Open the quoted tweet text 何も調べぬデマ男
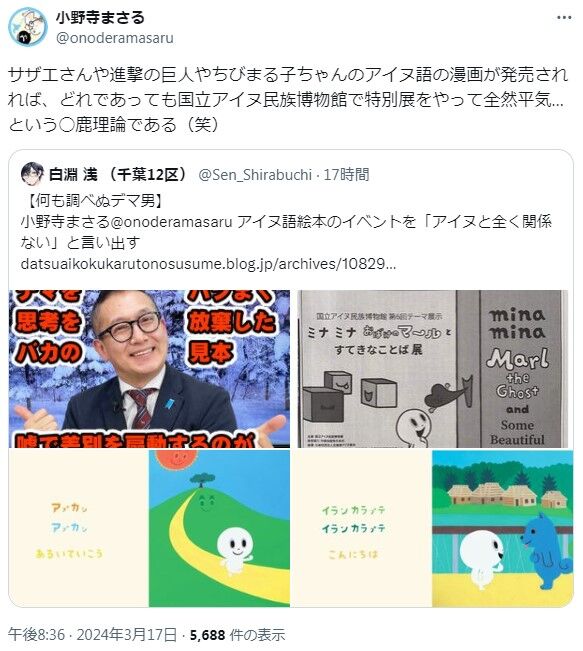The height and width of the screenshot is (651, 583). click(93, 201)
